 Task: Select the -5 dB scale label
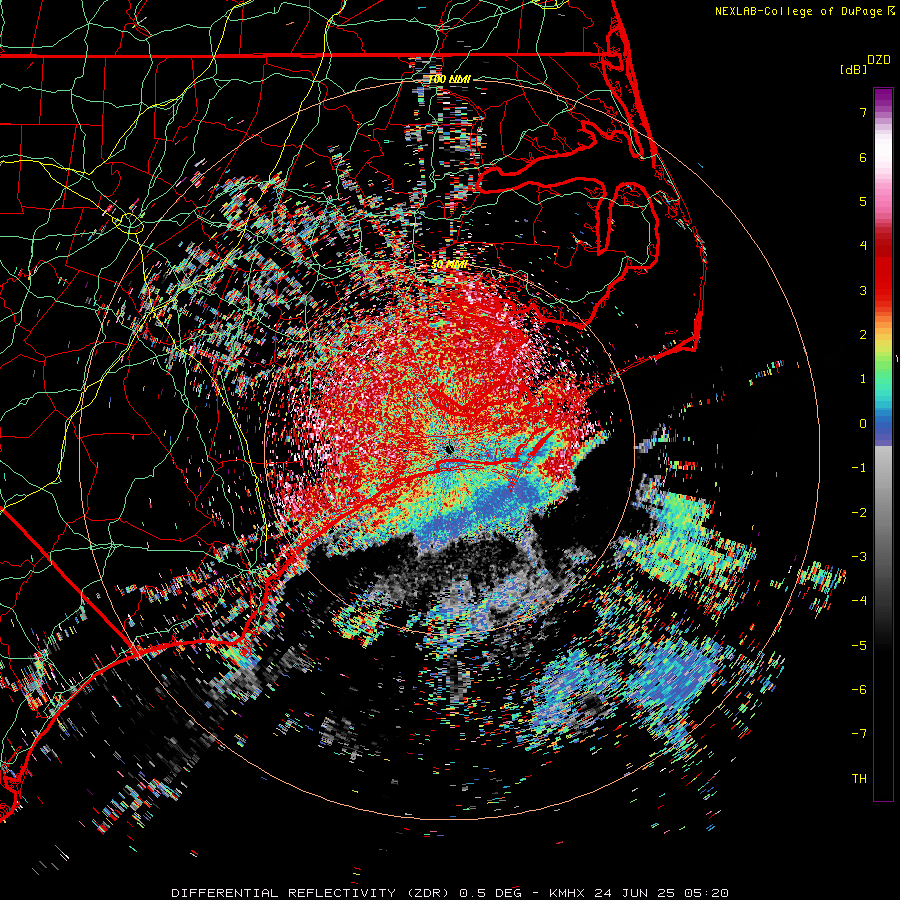point(859,645)
